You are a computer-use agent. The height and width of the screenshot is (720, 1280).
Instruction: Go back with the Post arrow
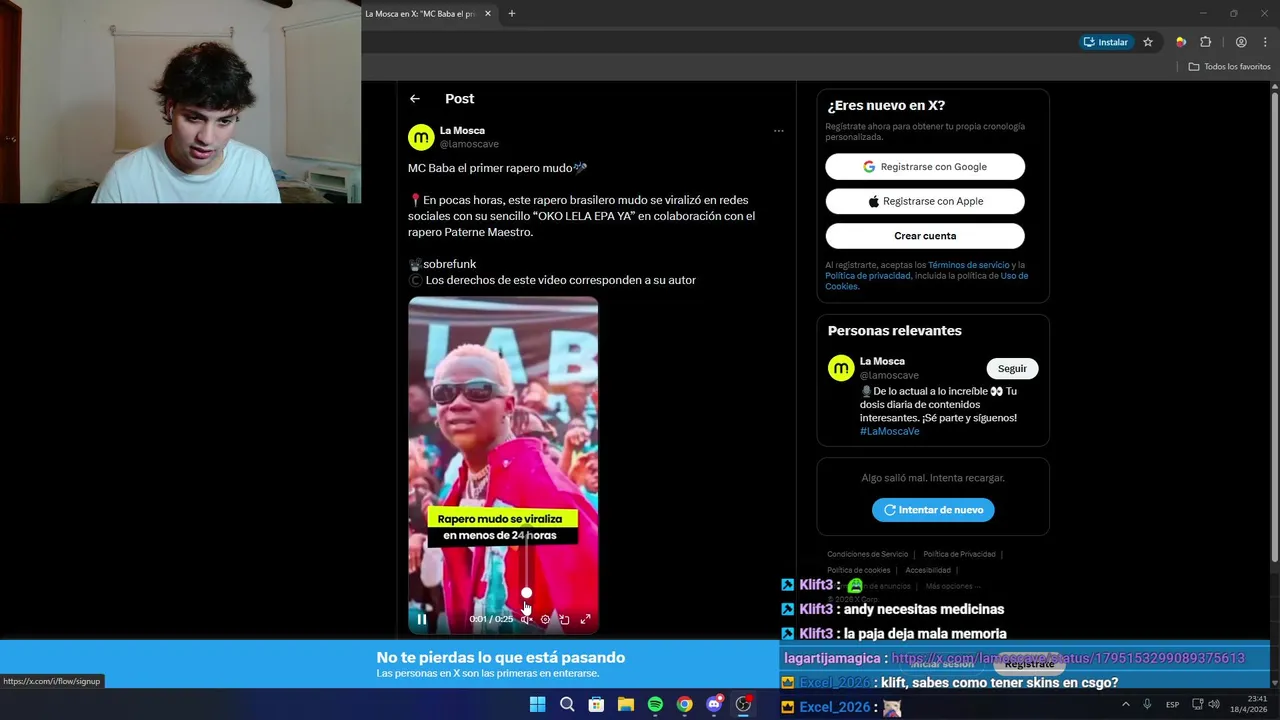(x=415, y=99)
